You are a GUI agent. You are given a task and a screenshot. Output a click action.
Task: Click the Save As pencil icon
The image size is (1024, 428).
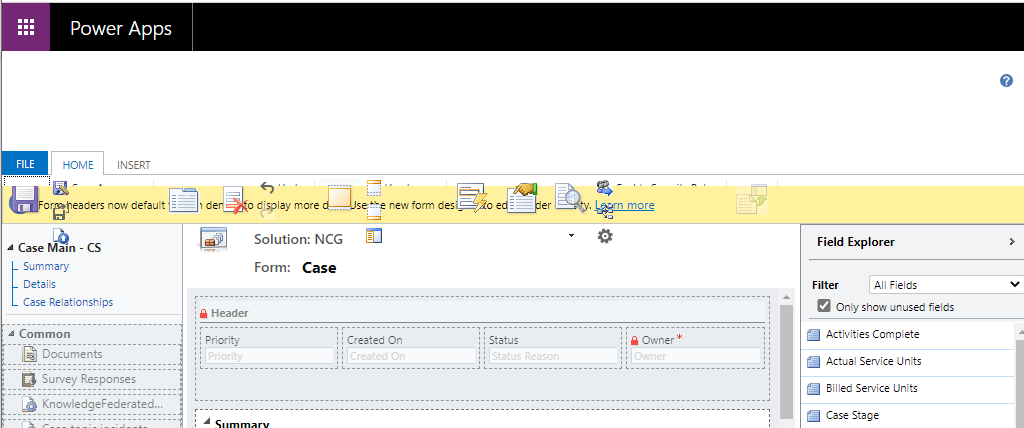61,188
